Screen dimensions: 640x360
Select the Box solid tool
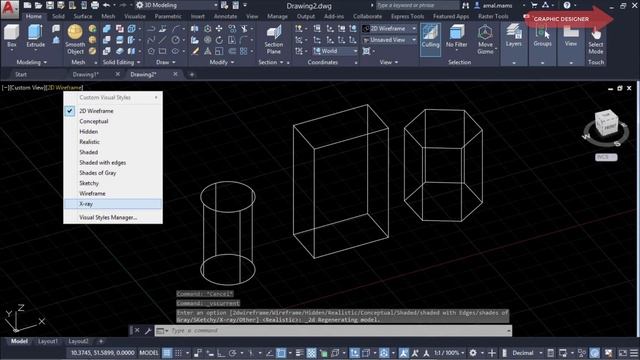click(x=11, y=36)
